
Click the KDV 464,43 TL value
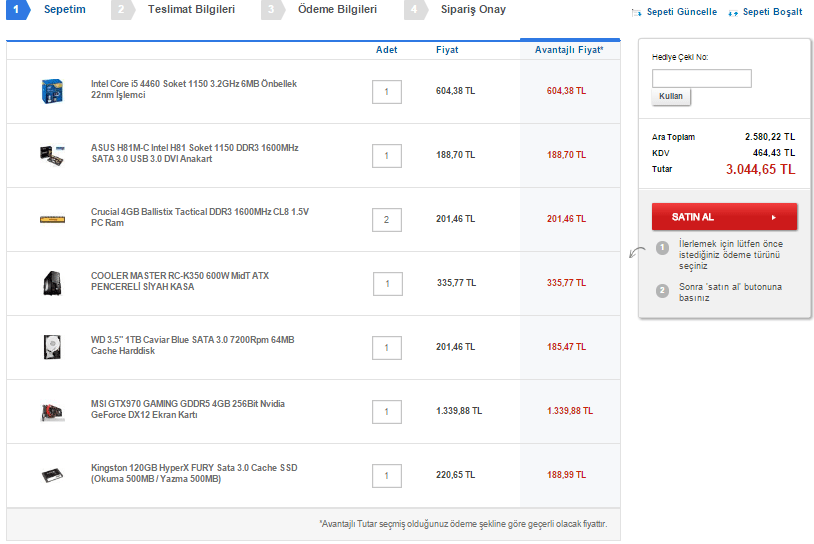(774, 153)
